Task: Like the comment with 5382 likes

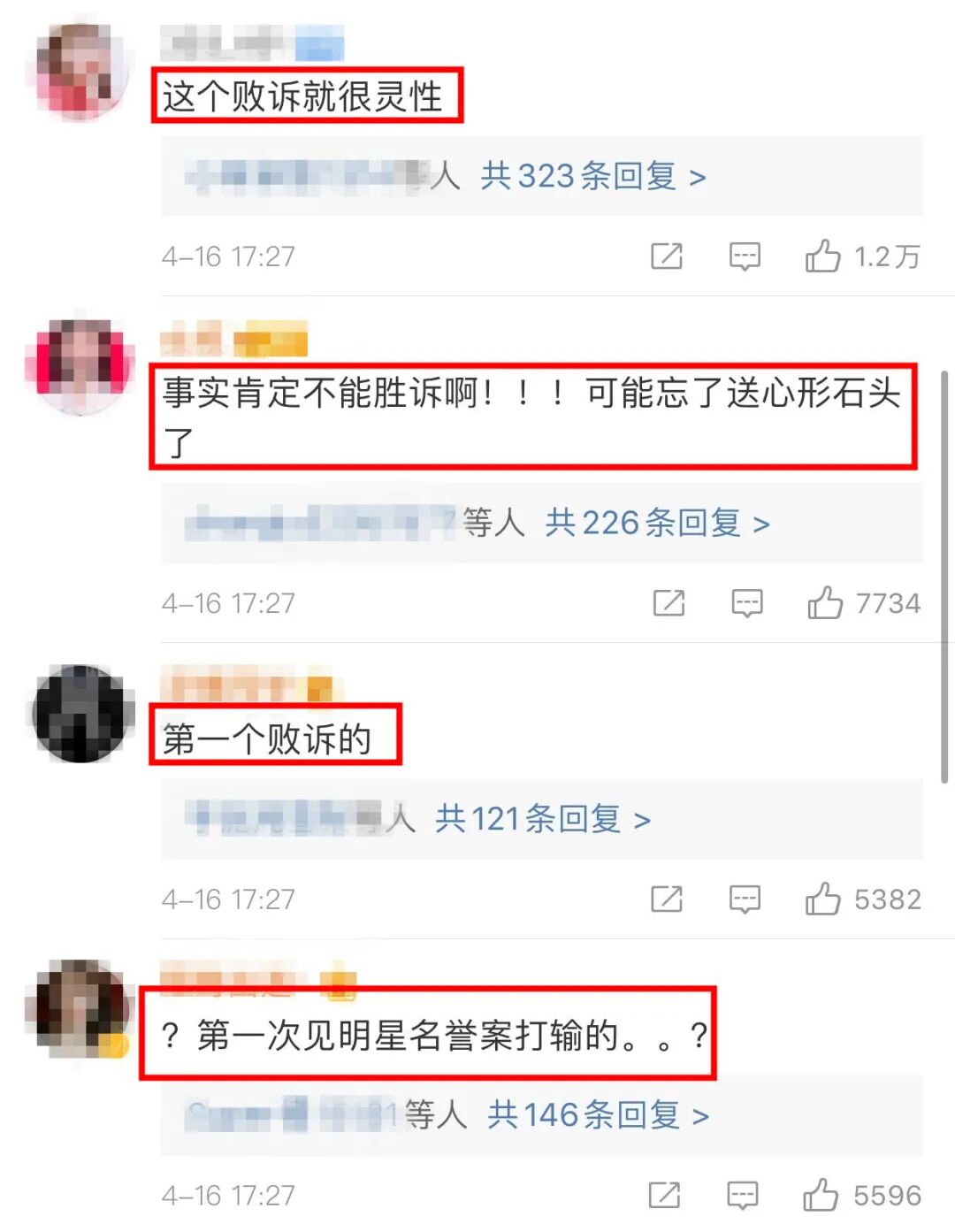Action: tap(822, 899)
